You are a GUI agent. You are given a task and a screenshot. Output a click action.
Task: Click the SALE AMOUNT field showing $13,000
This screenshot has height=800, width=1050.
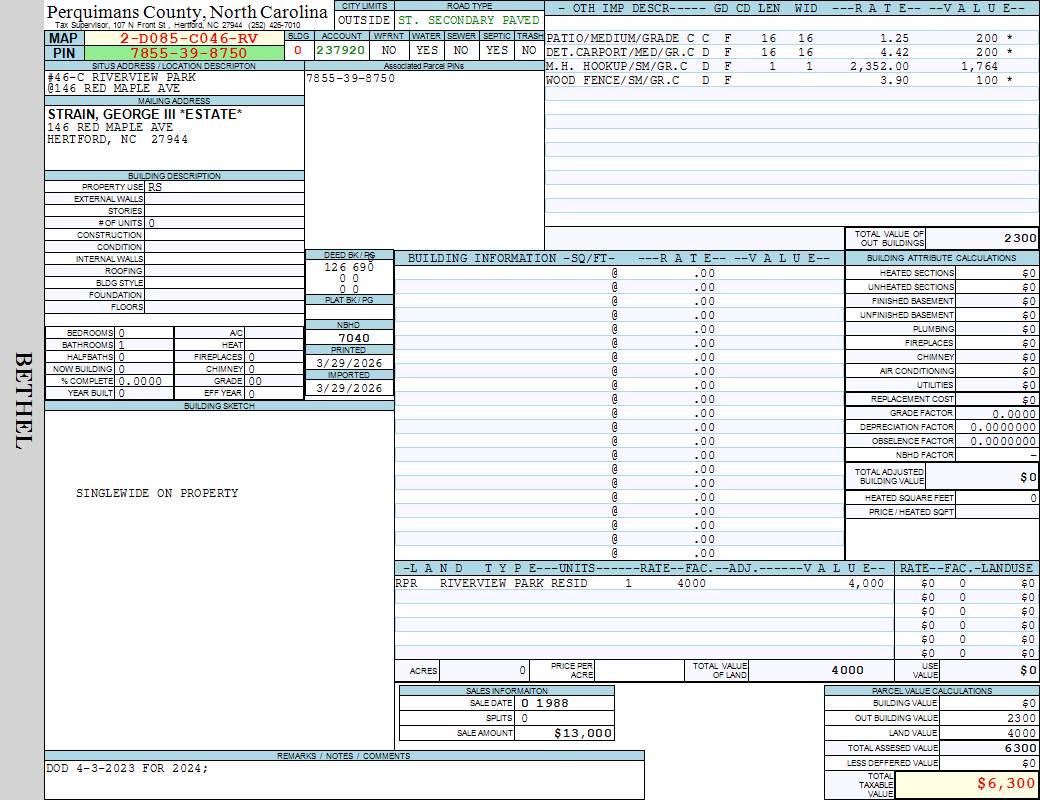(x=582, y=733)
